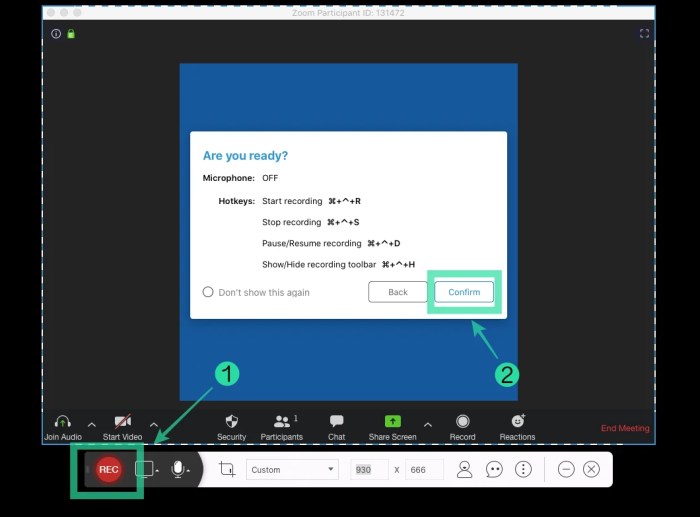Click the Microphone OFF status text
Image resolution: width=700 pixels, height=517 pixels.
[240, 178]
